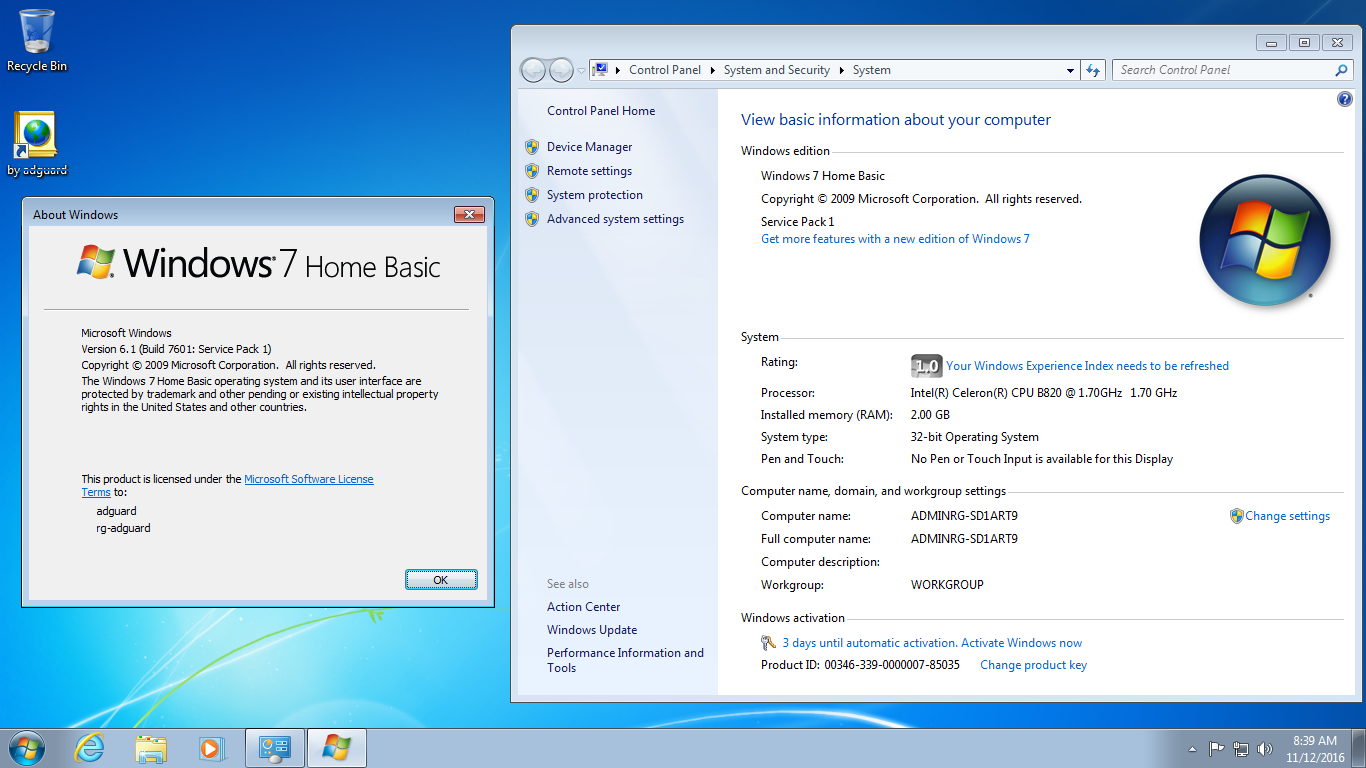The width and height of the screenshot is (1366, 768).
Task: Open Device Manager link
Action: (x=589, y=147)
